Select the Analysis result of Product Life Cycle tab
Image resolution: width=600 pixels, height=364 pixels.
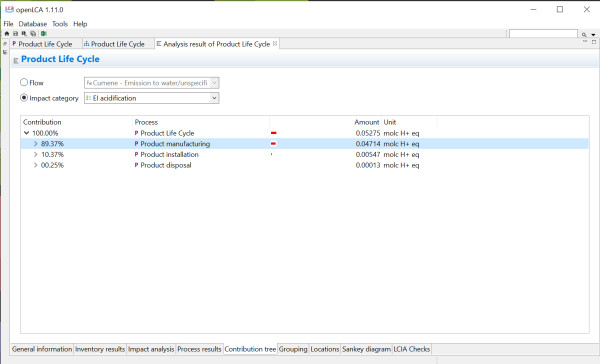coord(217,44)
